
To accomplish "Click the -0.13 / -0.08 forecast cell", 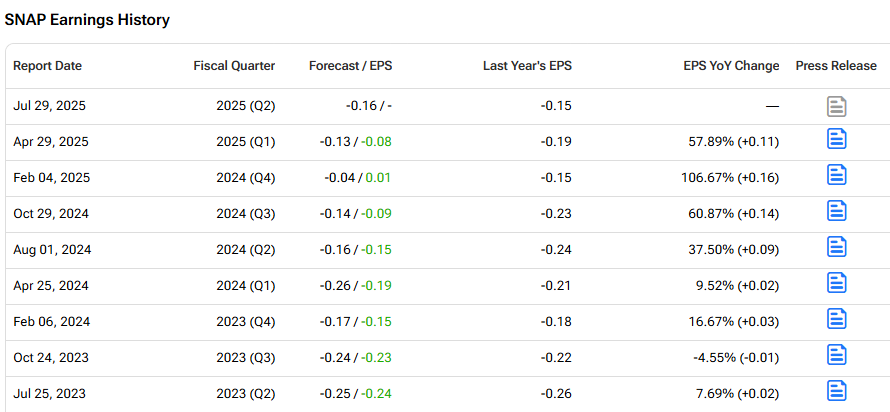I will pos(356,142).
